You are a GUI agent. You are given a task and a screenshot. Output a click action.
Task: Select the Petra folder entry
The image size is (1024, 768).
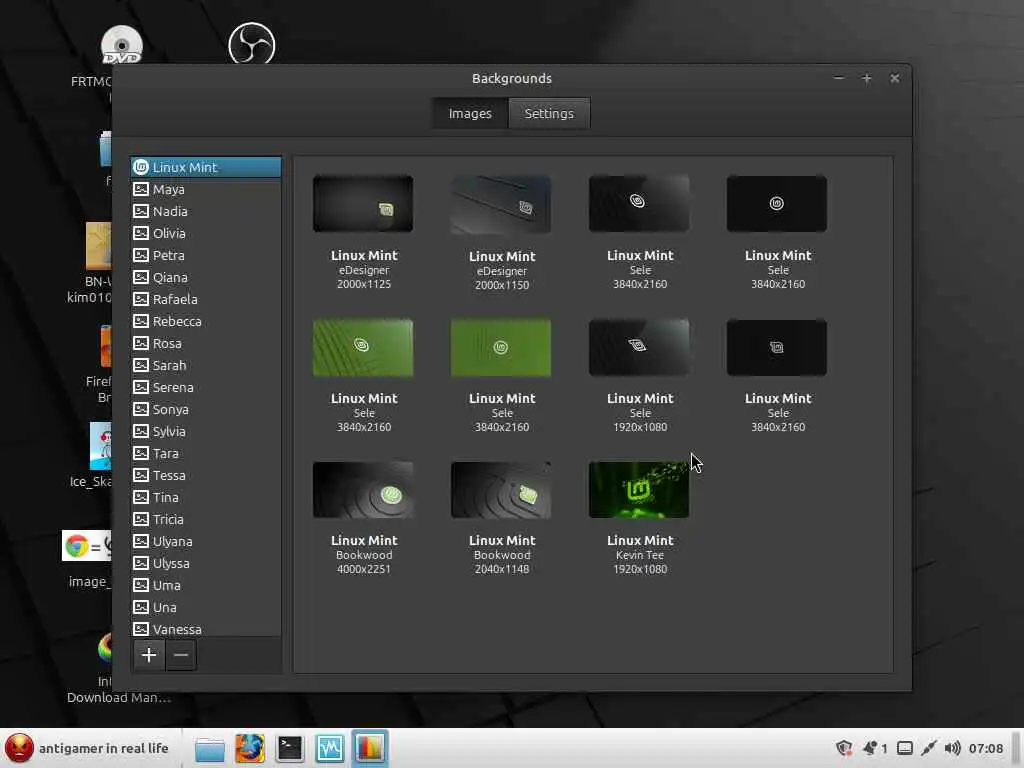(x=206, y=255)
